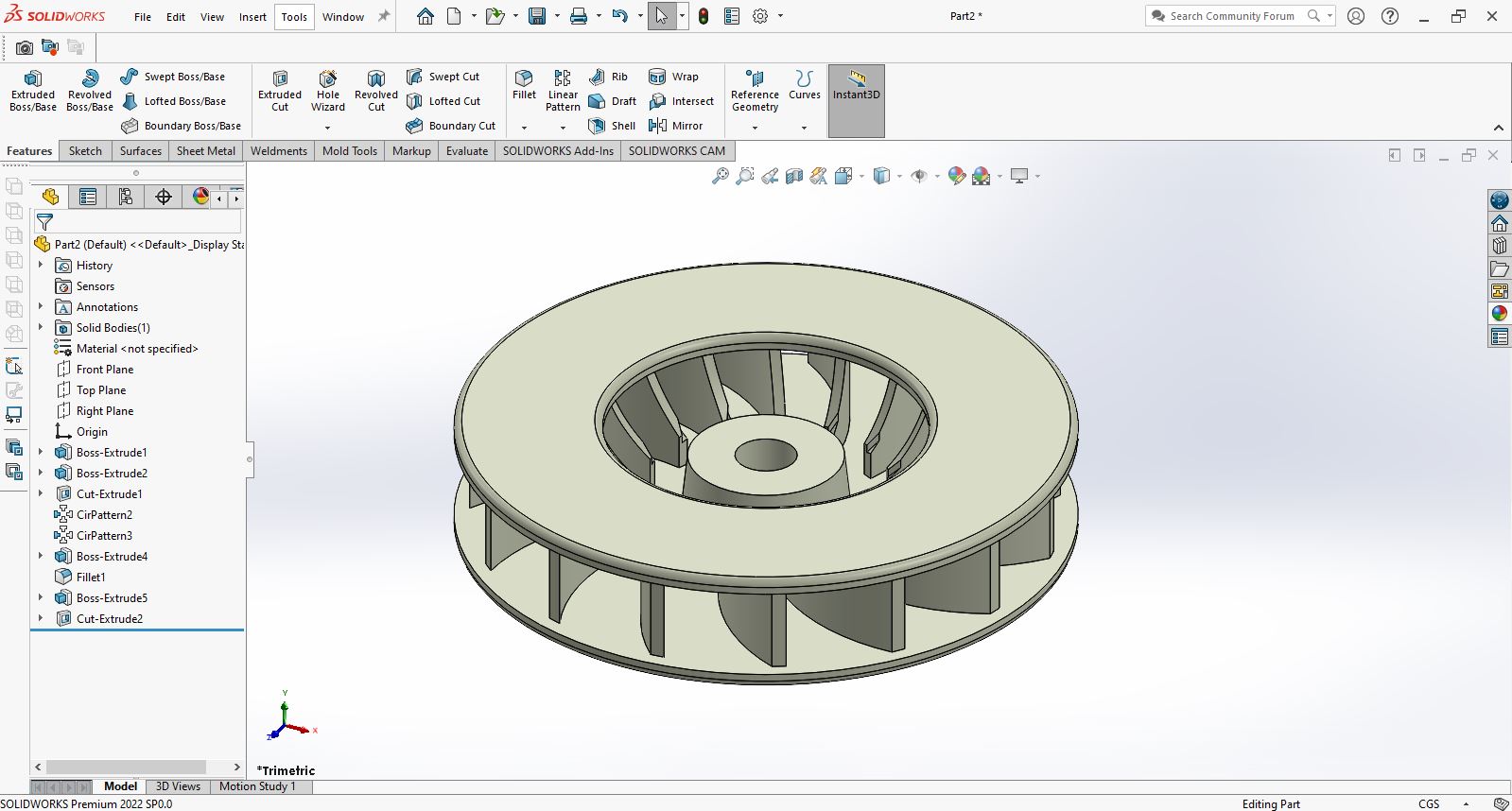Open the Reference Geometry dropdown arrow

(755, 128)
